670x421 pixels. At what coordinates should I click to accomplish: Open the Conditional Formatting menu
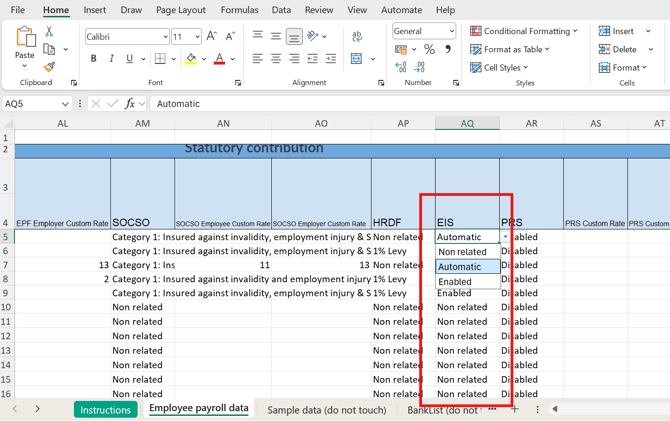coord(524,31)
